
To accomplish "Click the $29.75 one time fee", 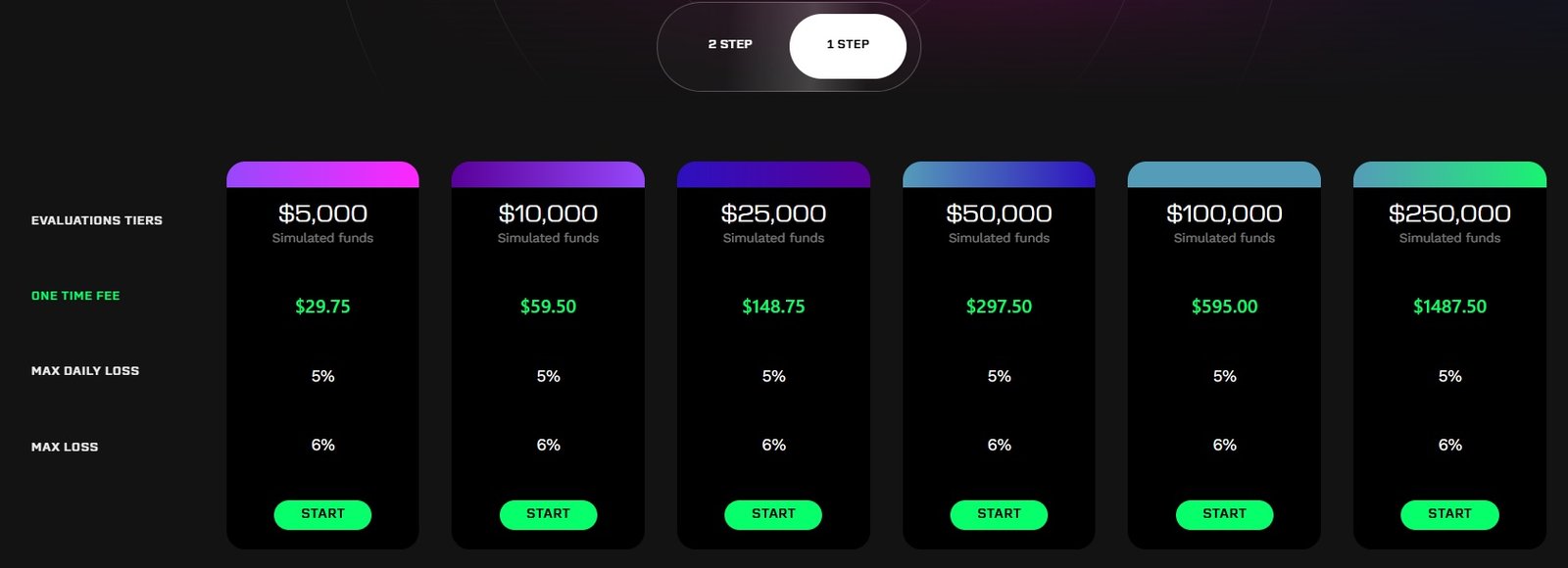I will coord(322,307).
